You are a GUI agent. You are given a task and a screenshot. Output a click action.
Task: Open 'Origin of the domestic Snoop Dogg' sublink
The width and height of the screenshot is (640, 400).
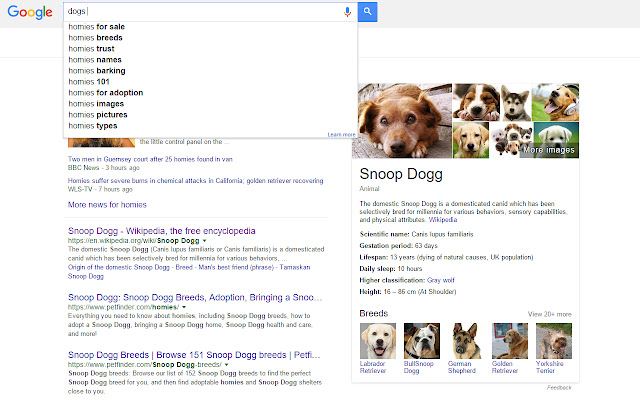point(119,267)
